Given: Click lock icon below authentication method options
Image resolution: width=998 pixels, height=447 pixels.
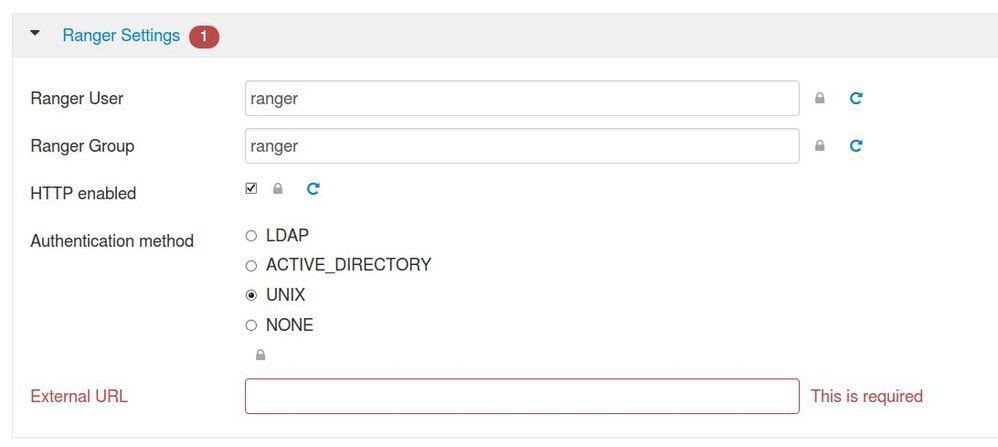Looking at the screenshot, I should pyautogui.click(x=260, y=355).
